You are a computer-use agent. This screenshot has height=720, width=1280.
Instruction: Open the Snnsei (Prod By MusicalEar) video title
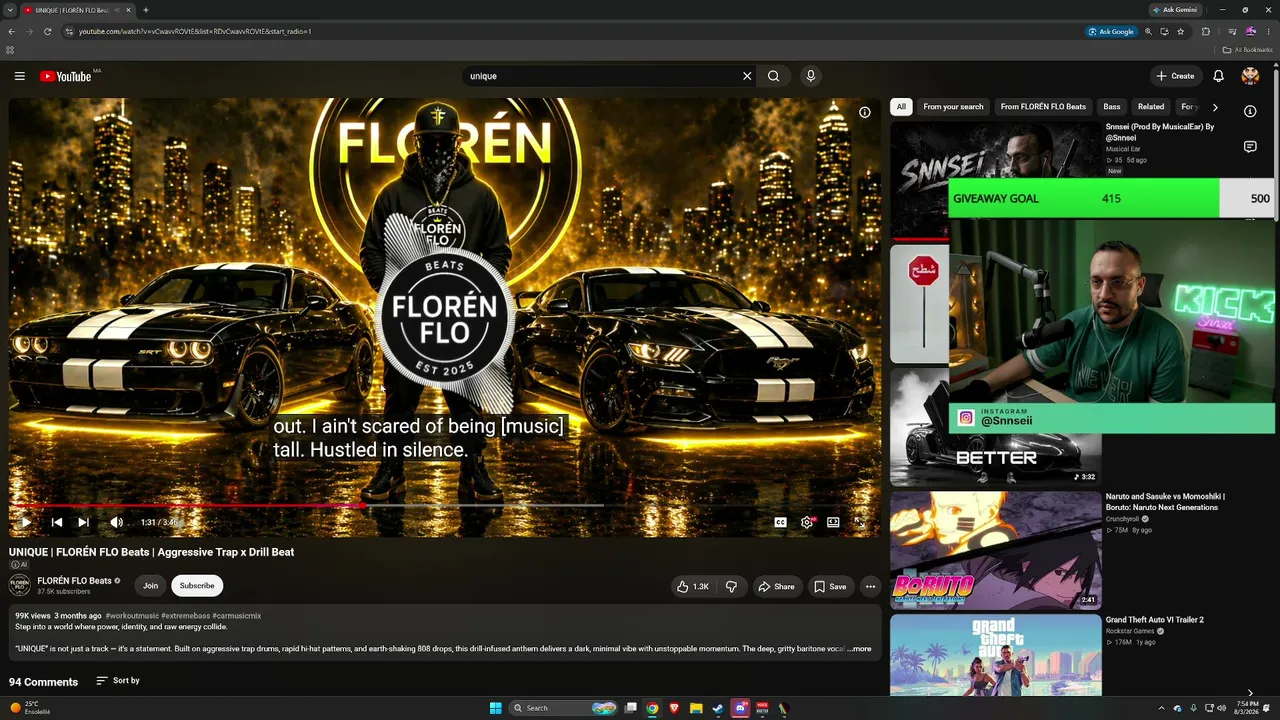[x=1160, y=132]
